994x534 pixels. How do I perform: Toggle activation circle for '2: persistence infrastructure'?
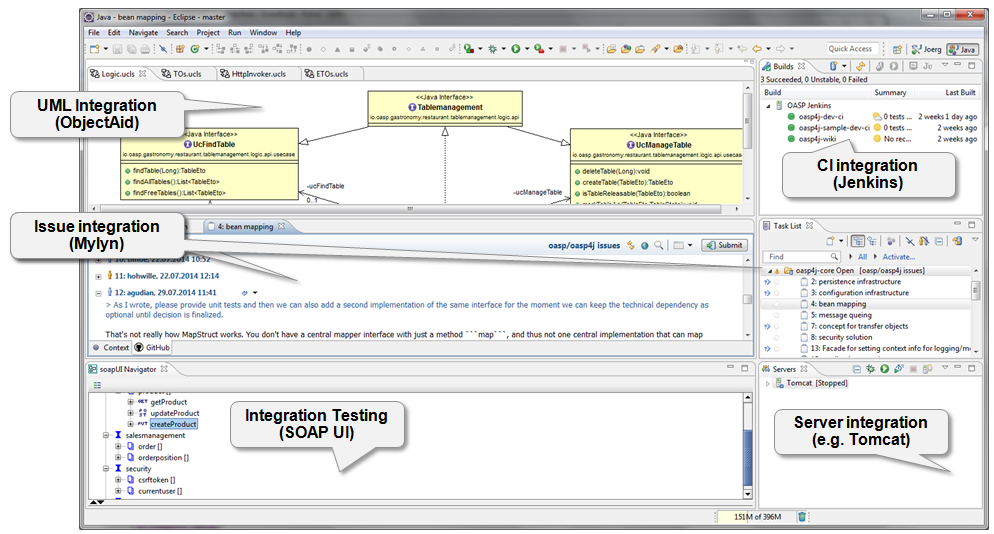tap(777, 282)
